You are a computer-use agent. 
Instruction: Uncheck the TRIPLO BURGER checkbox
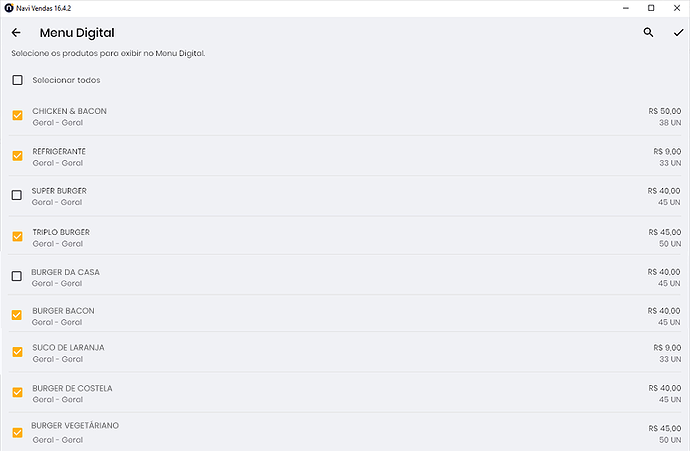tap(17, 237)
